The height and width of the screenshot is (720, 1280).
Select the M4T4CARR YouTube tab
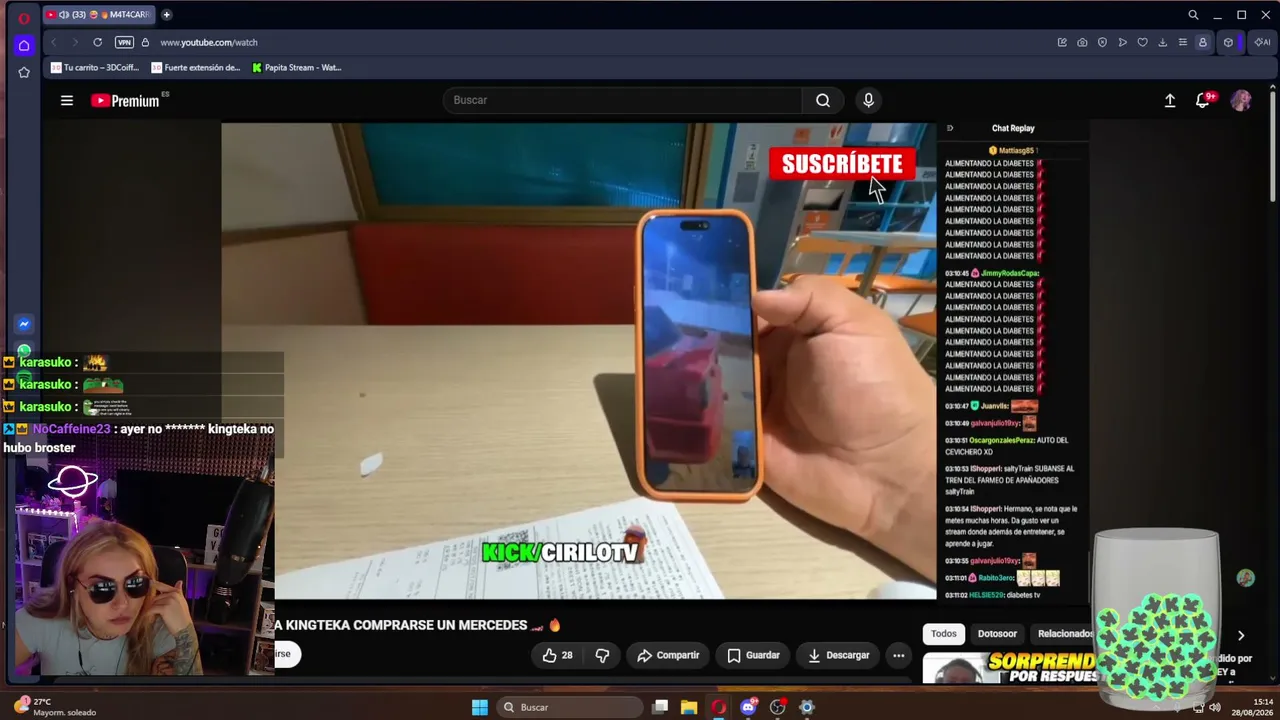click(98, 15)
